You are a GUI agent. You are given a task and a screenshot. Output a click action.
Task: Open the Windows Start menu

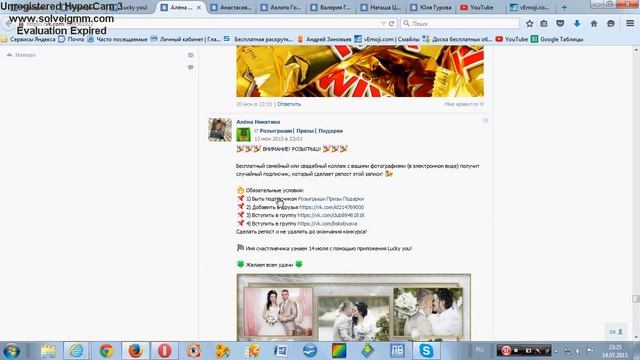click(11, 351)
